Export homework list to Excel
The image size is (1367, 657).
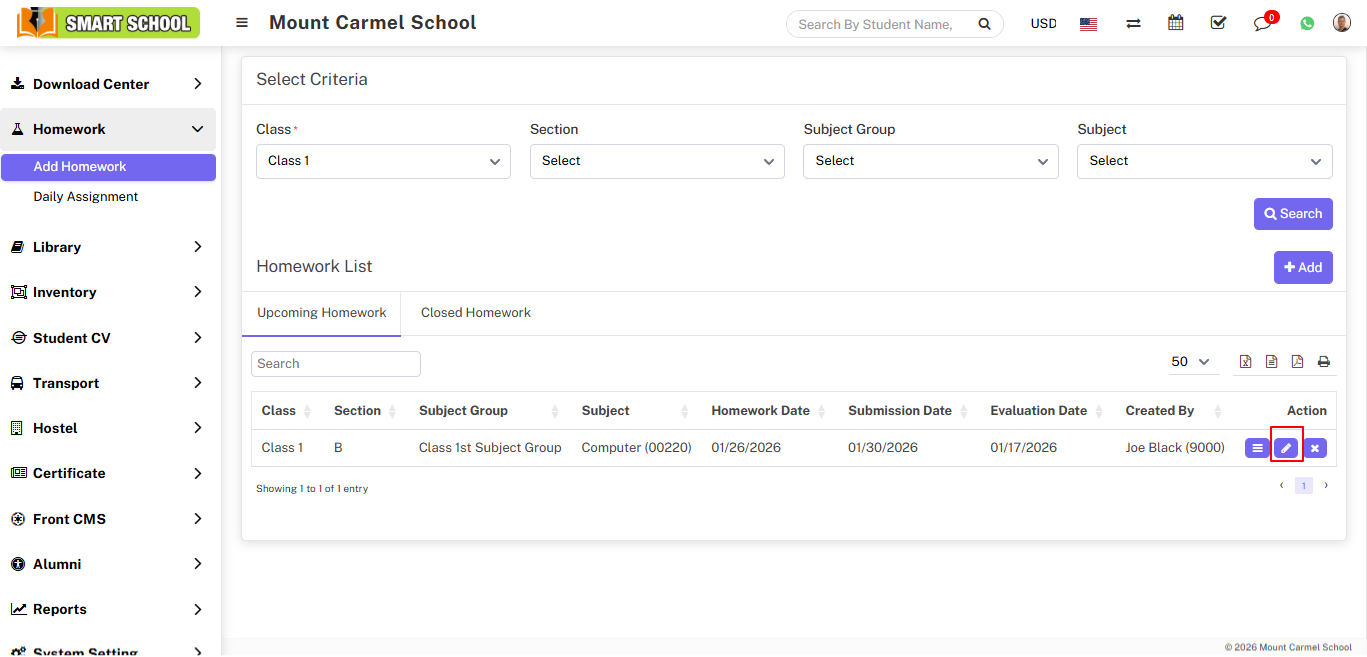1246,362
